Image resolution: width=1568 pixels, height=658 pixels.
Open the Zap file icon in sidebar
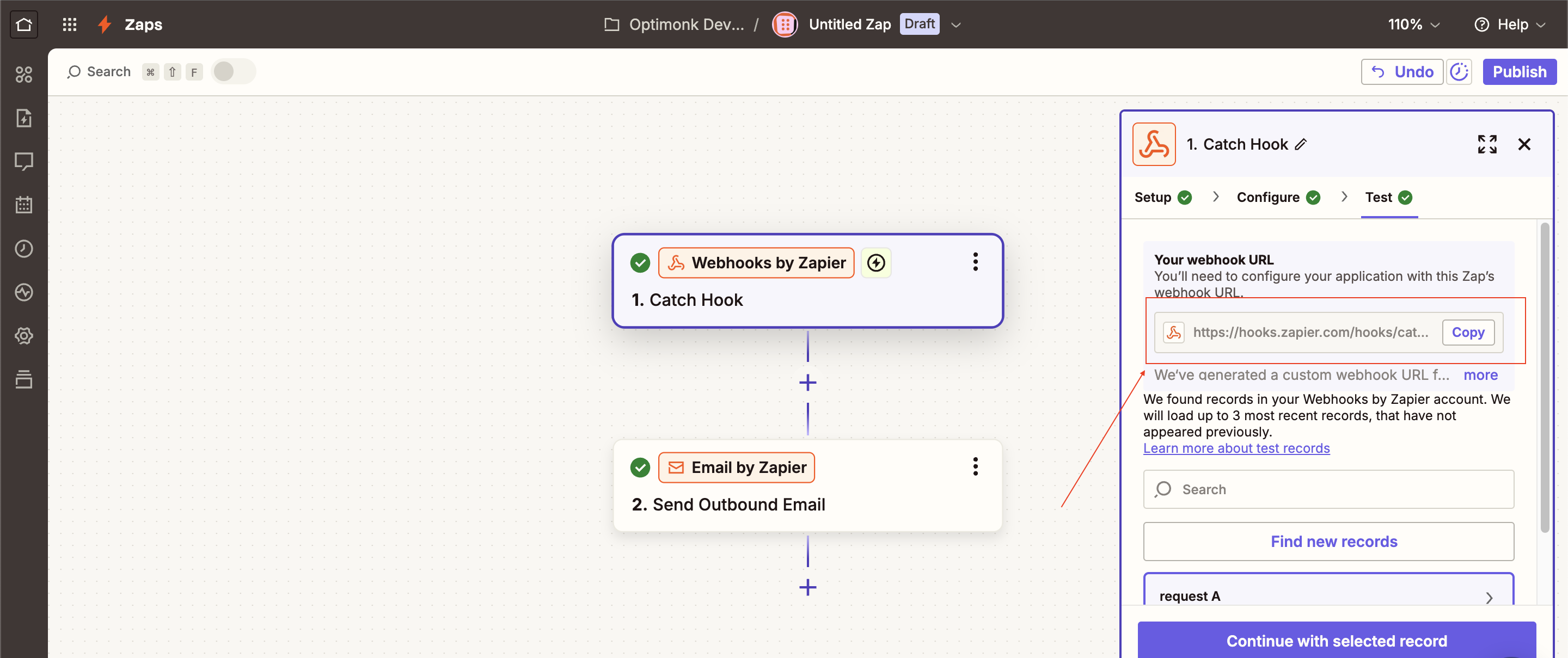(24, 118)
